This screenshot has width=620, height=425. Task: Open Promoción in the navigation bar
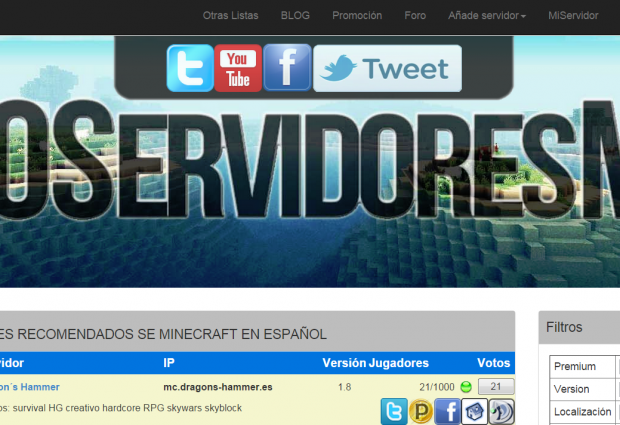[x=357, y=15]
